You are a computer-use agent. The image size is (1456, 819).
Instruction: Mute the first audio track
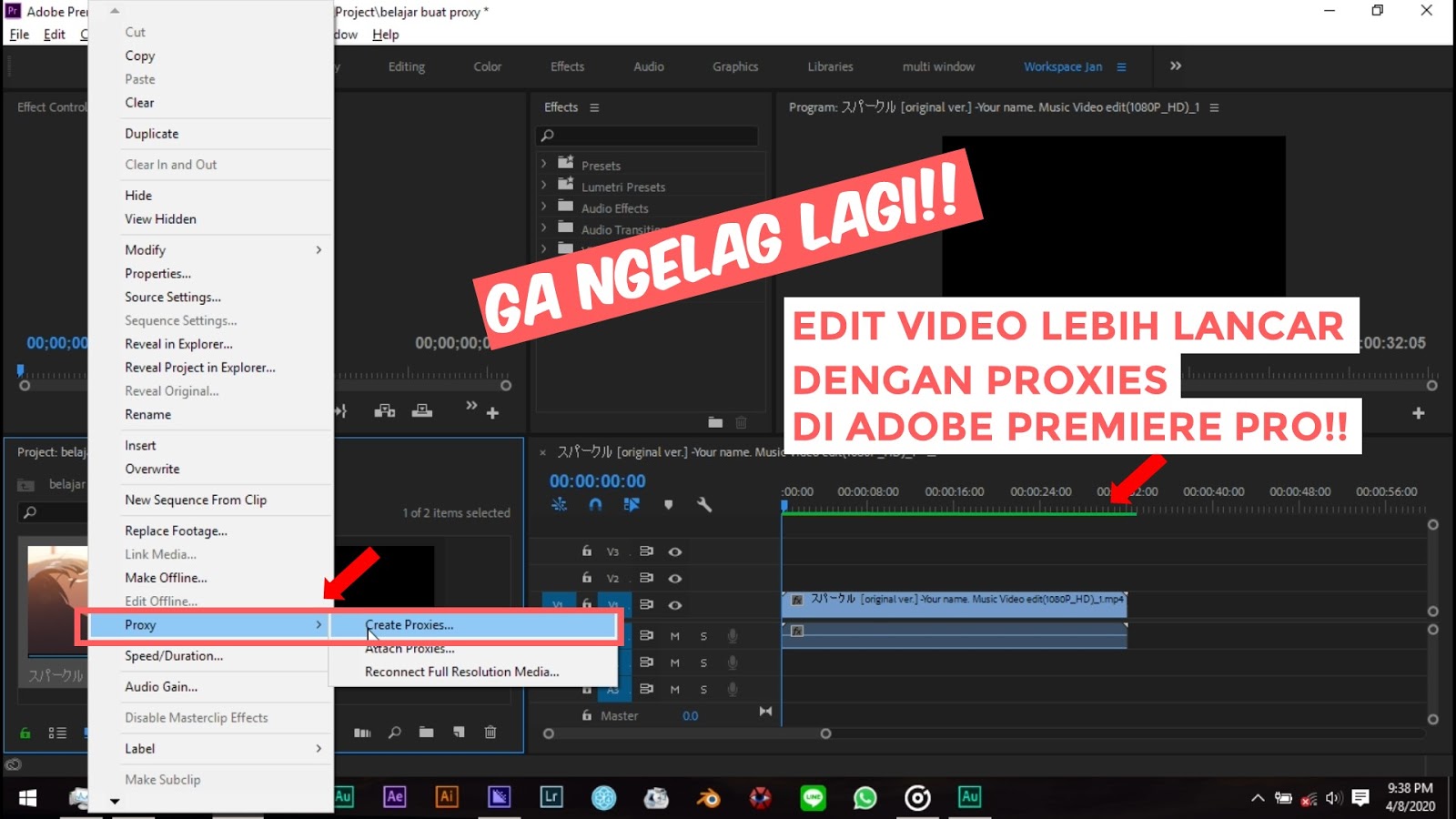click(x=675, y=636)
